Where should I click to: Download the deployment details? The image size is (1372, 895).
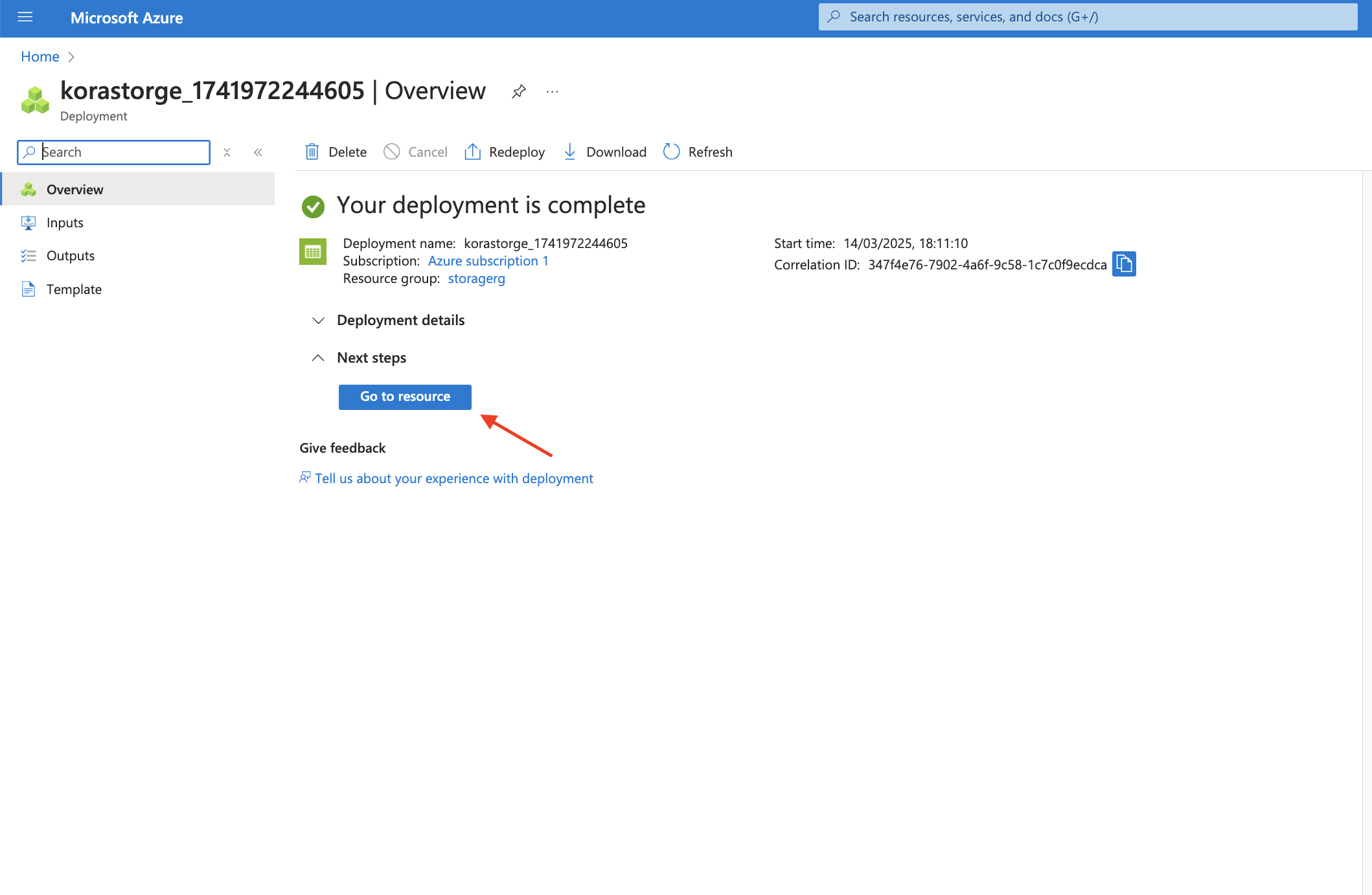[x=605, y=152]
